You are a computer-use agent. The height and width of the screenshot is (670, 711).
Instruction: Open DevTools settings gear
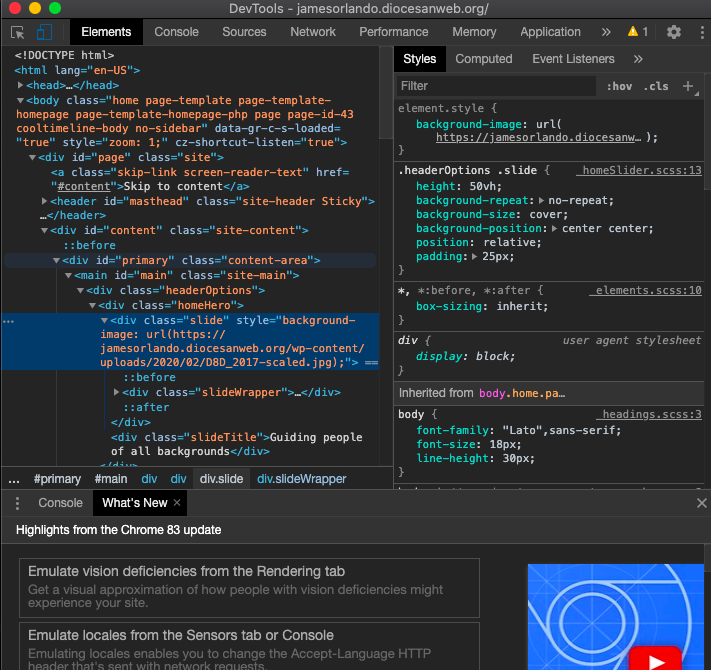[x=673, y=32]
